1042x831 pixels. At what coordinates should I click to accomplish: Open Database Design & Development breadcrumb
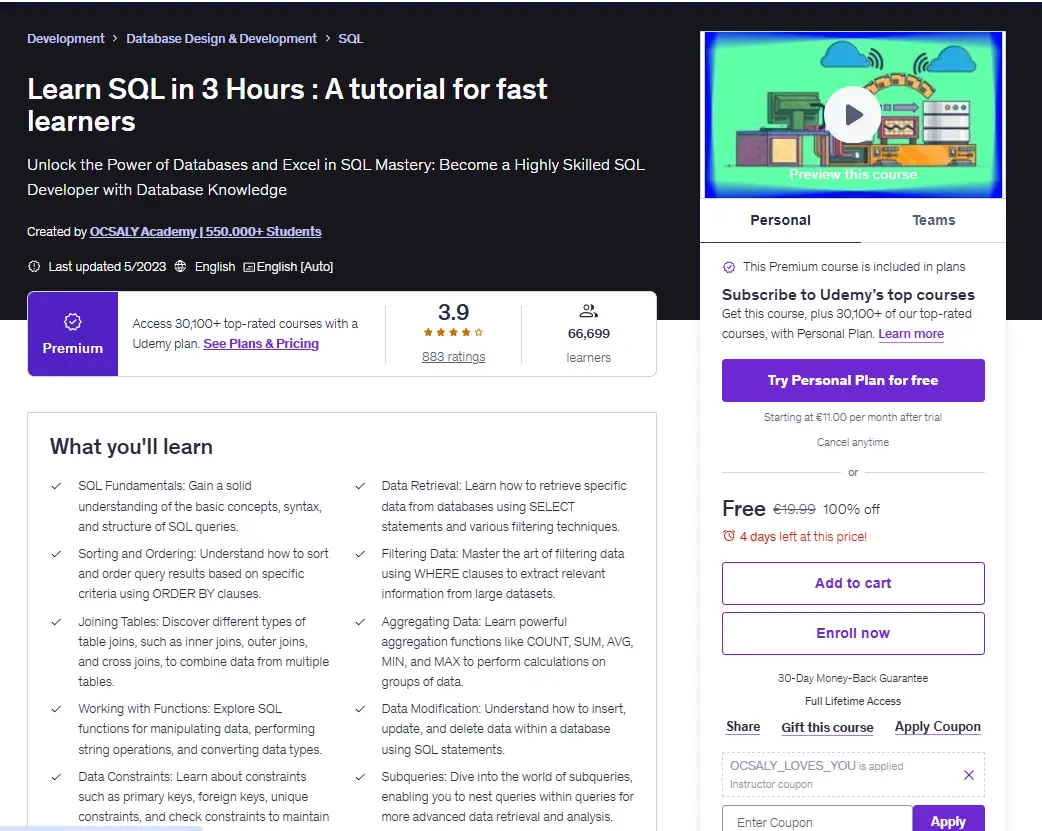click(221, 39)
